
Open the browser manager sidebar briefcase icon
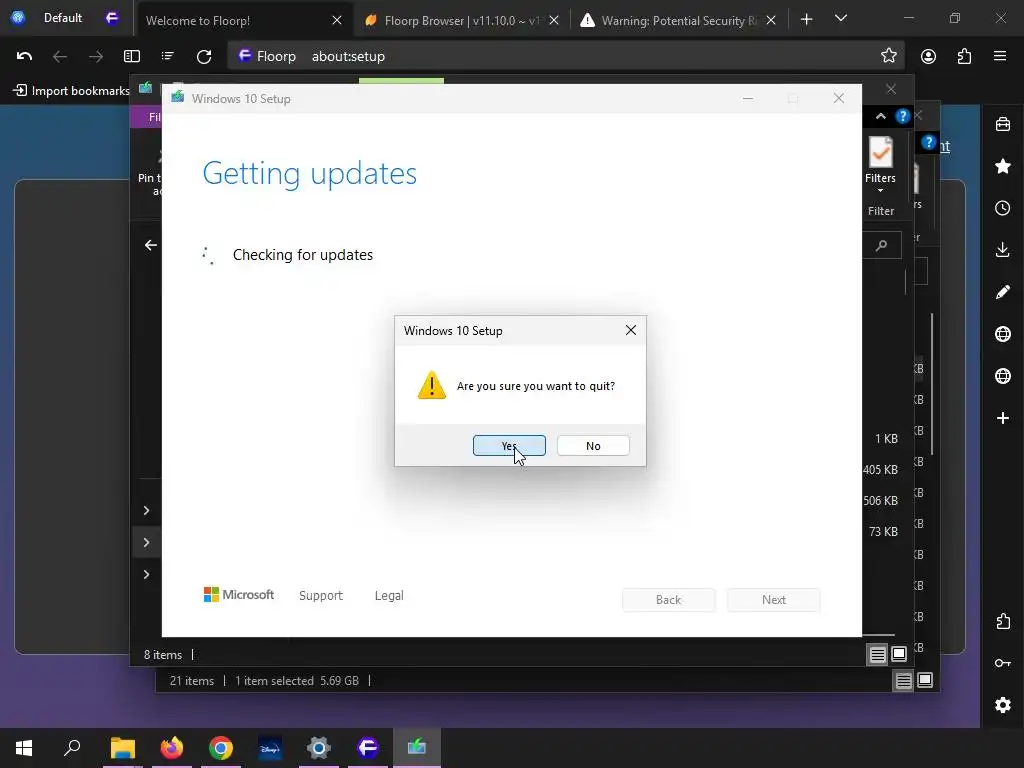click(x=1002, y=124)
